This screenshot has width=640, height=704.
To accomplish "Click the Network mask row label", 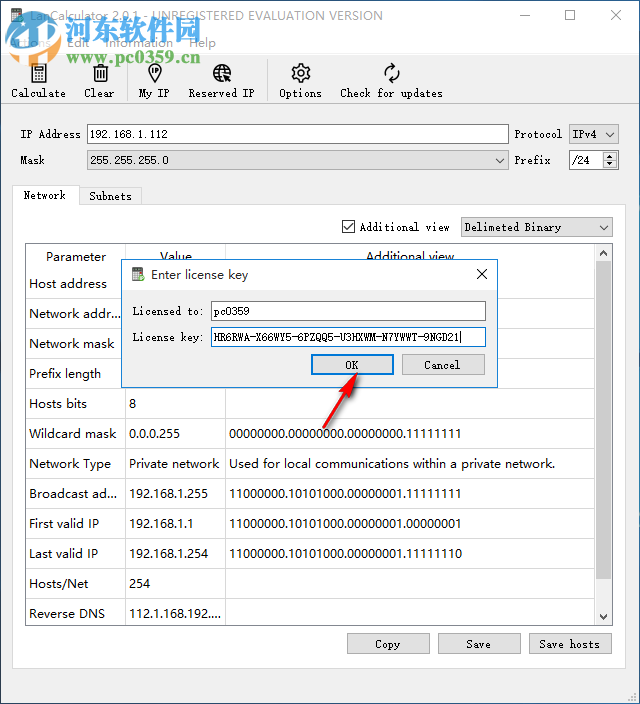I will [72, 344].
